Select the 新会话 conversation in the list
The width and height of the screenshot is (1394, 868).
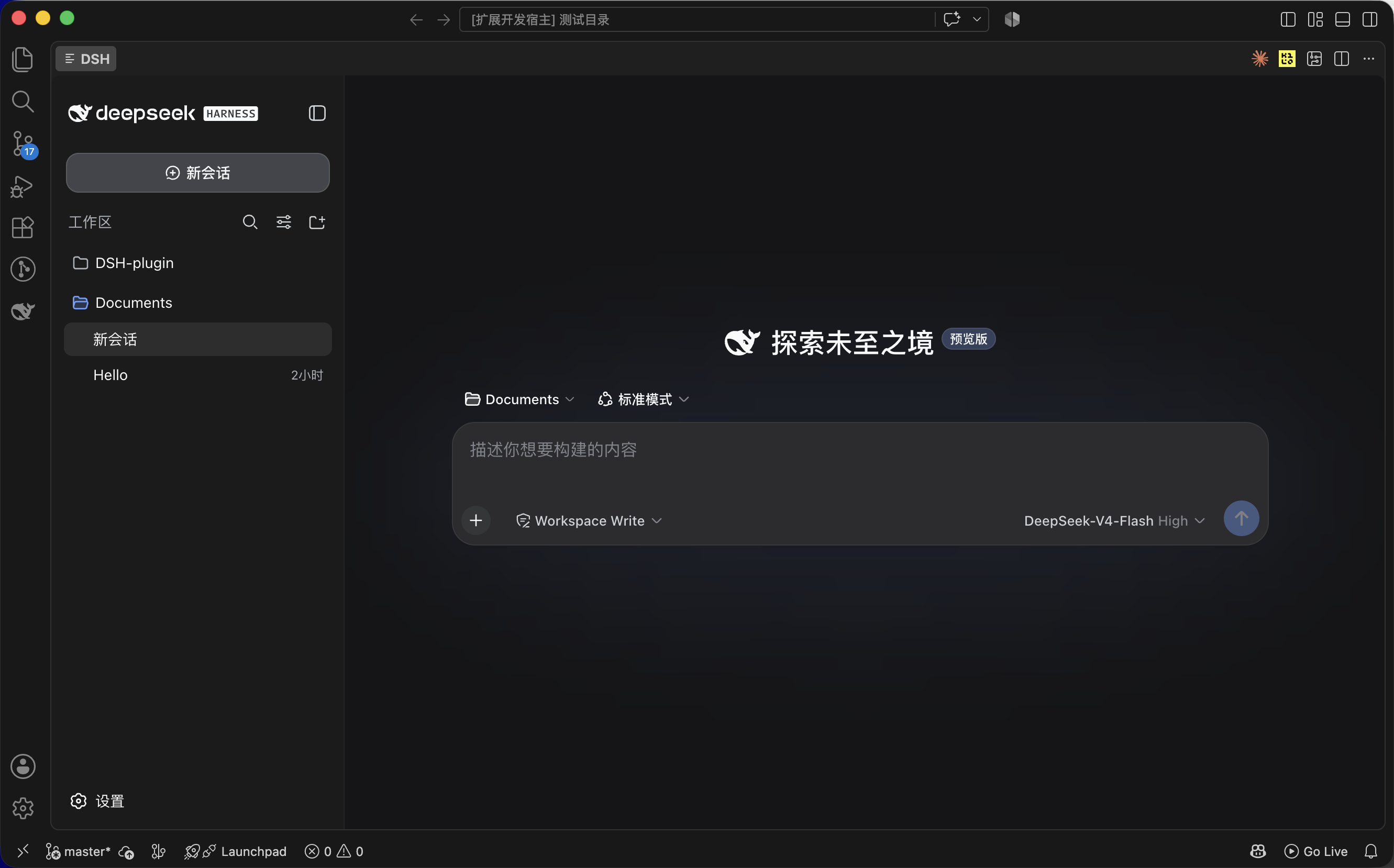pyautogui.click(x=197, y=339)
